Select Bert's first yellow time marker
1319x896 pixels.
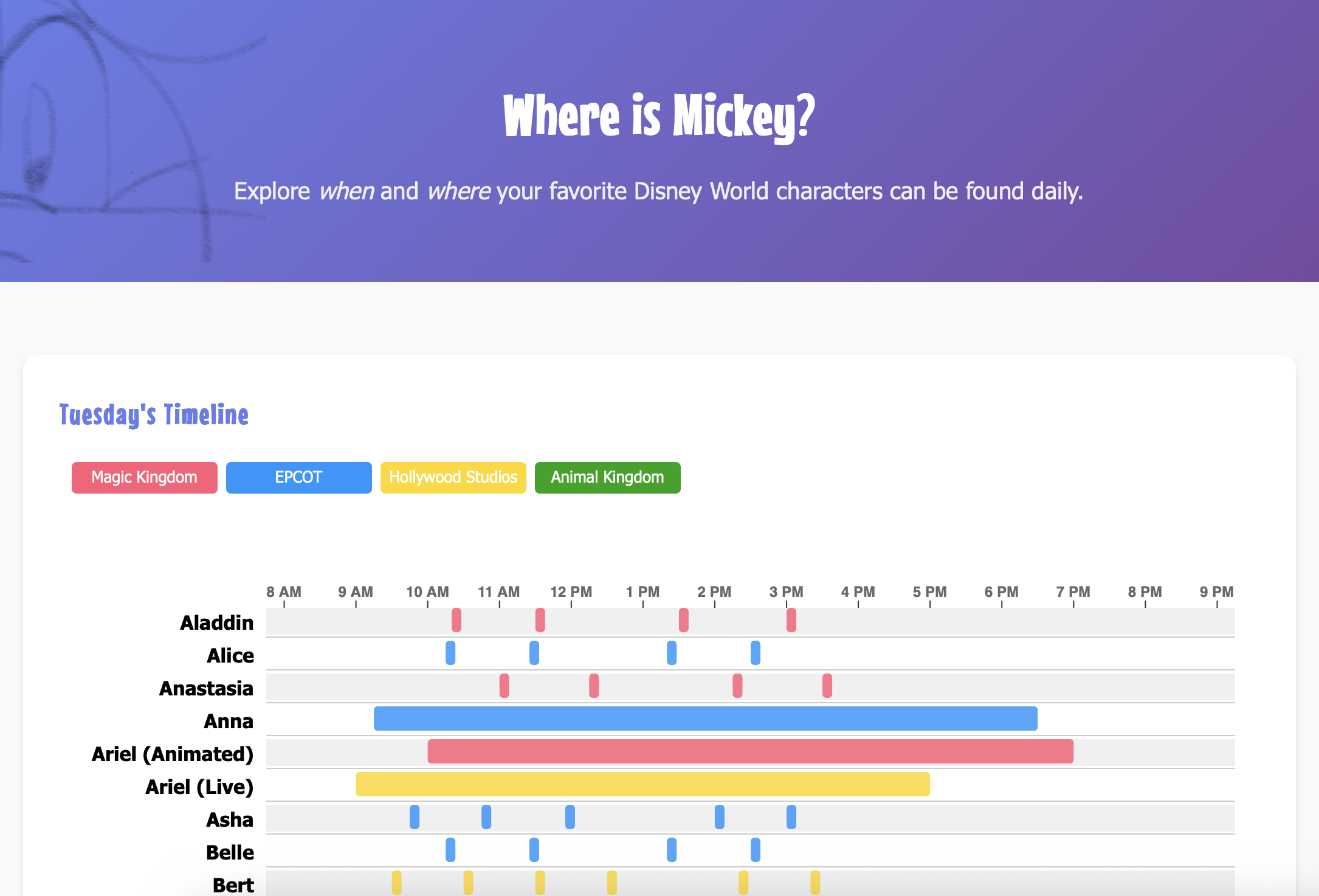(396, 883)
